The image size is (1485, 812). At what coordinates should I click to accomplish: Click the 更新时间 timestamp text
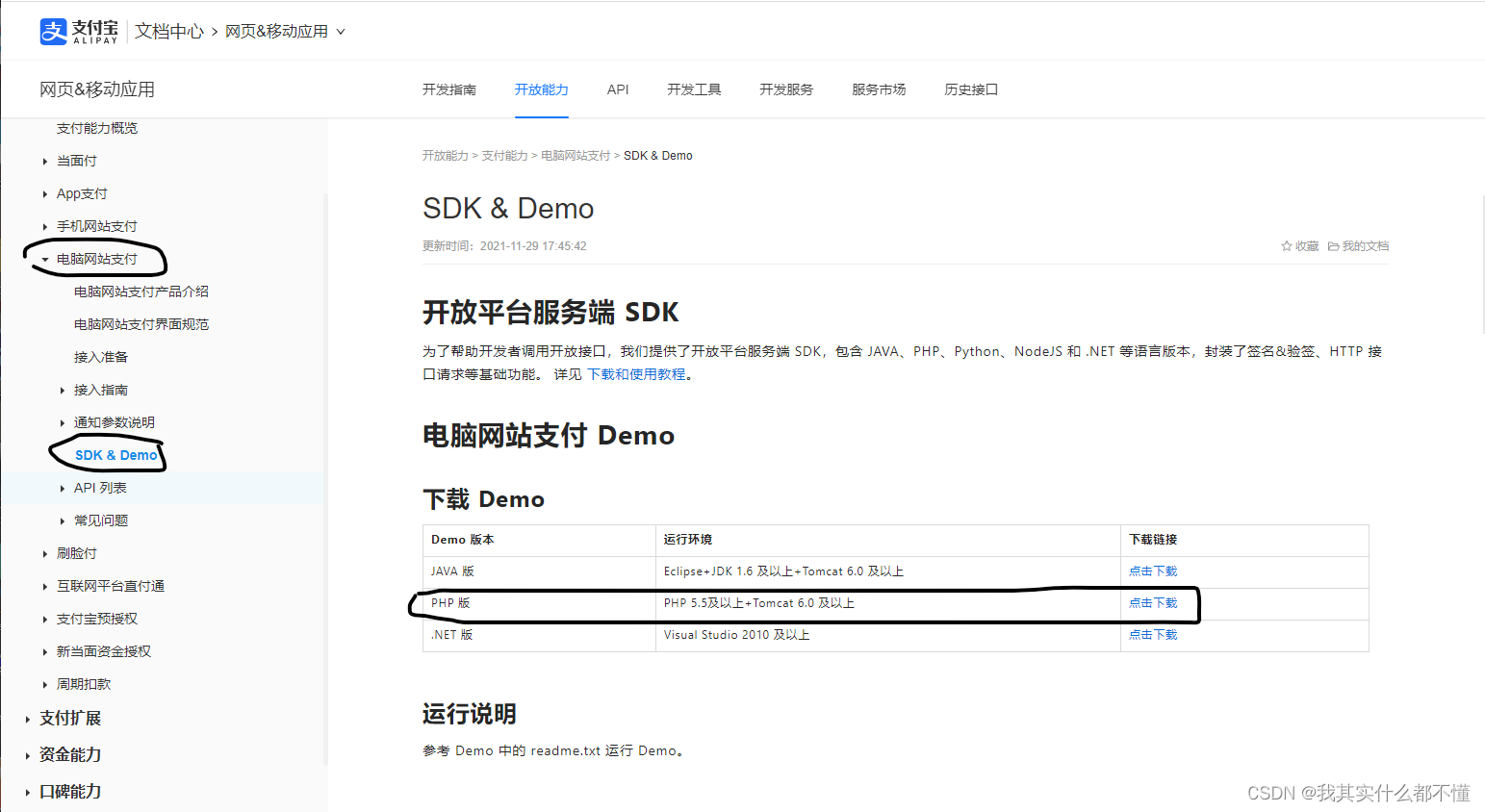(x=504, y=246)
